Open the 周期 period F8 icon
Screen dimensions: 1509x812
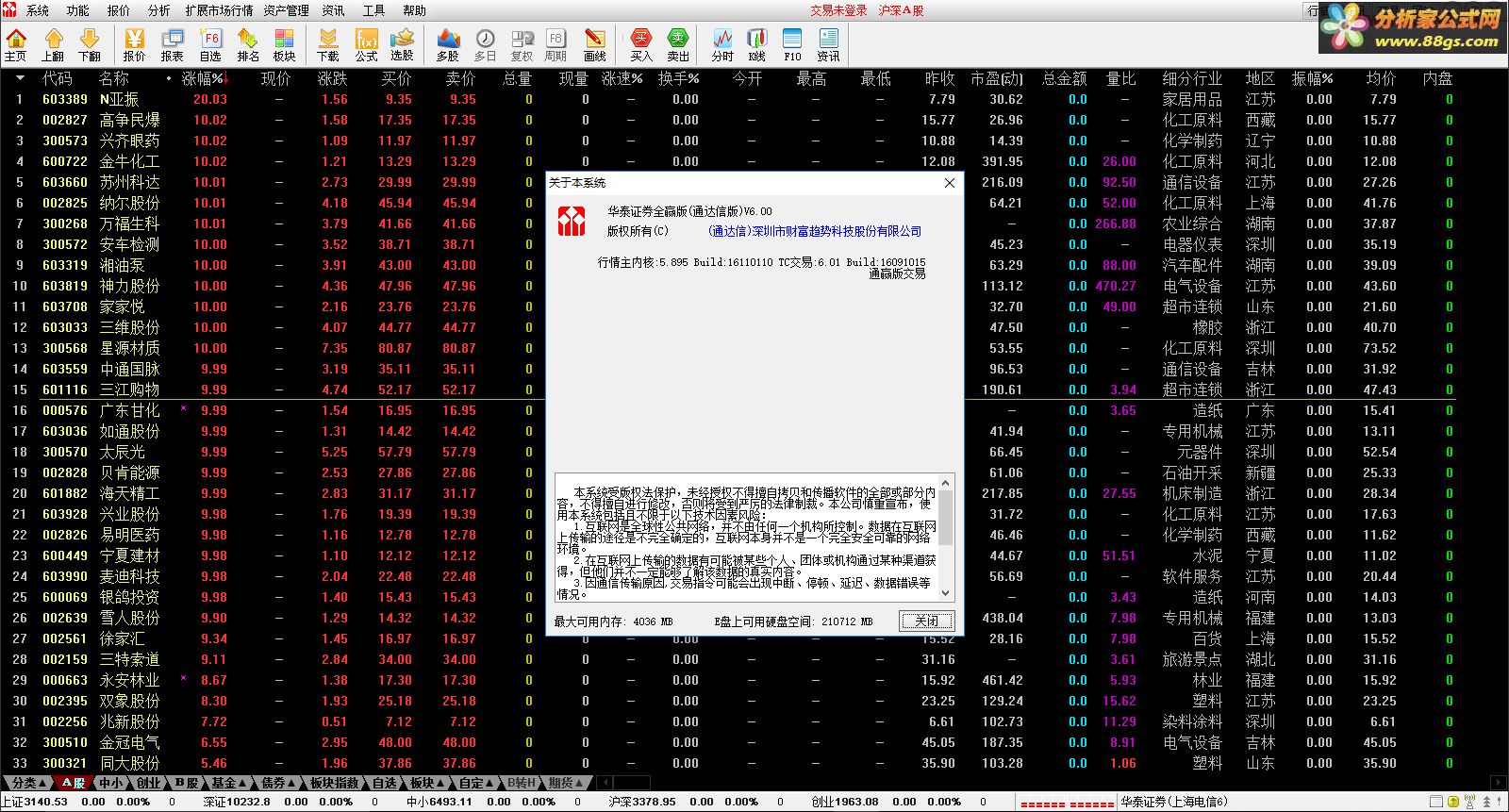click(x=556, y=44)
